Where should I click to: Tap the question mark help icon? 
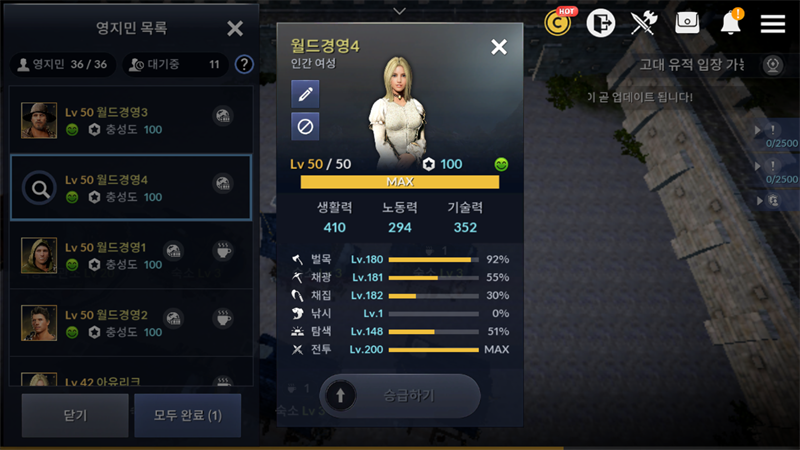[244, 64]
